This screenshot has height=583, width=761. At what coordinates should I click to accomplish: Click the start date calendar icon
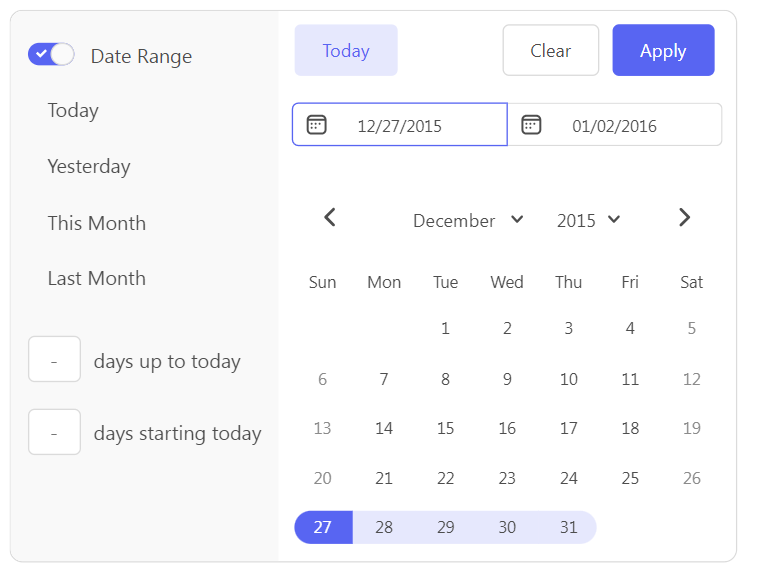pos(316,125)
